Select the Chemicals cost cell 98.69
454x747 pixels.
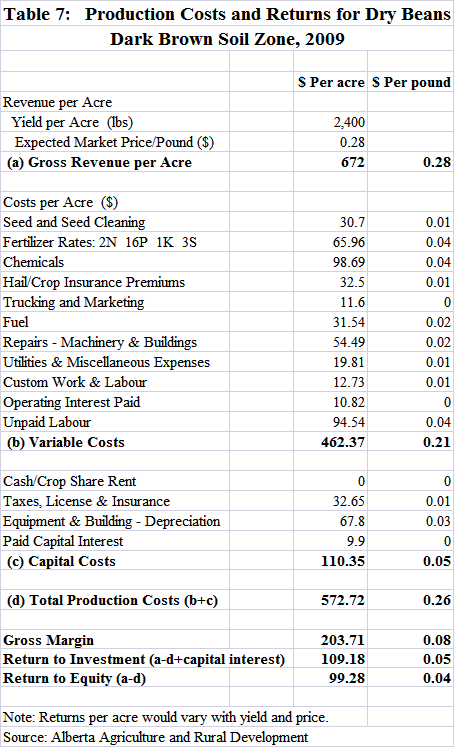349,262
